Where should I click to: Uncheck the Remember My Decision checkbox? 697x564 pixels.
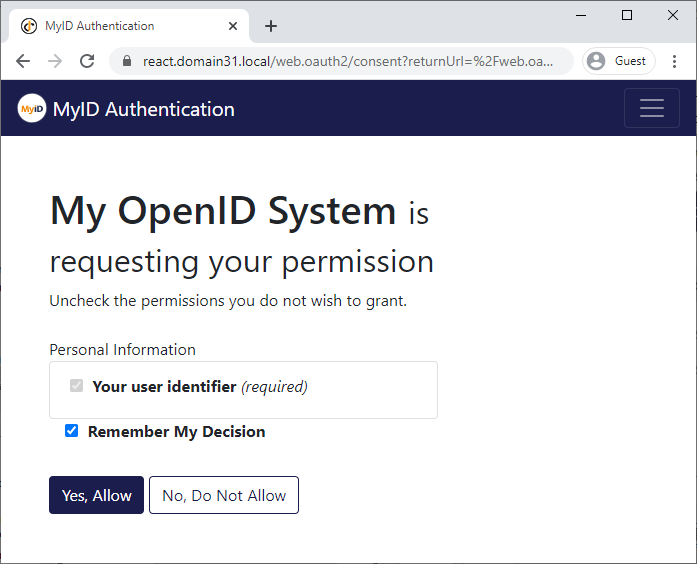pos(71,431)
